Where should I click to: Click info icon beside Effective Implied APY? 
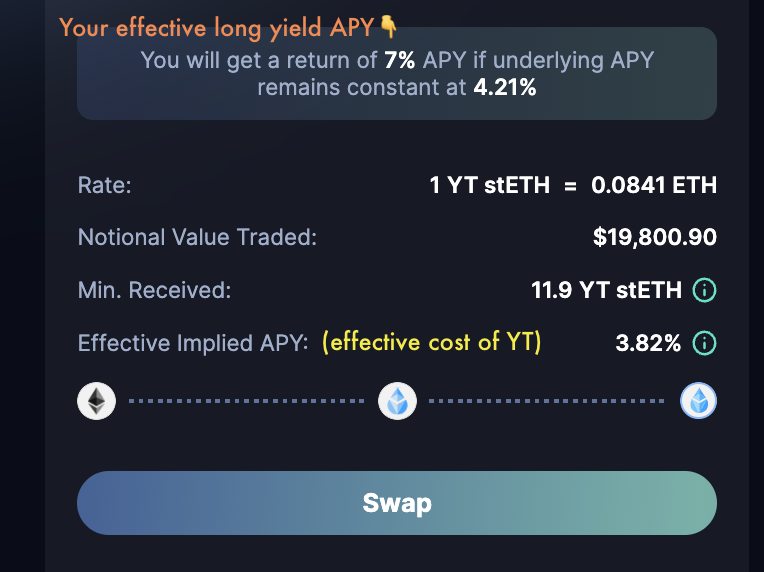(x=705, y=343)
